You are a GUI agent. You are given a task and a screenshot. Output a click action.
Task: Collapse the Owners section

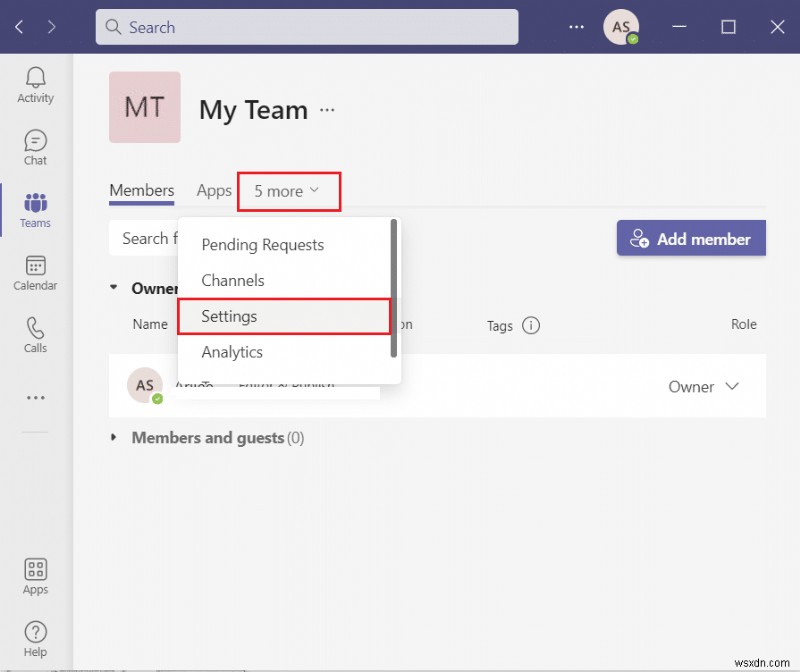[x=114, y=287]
